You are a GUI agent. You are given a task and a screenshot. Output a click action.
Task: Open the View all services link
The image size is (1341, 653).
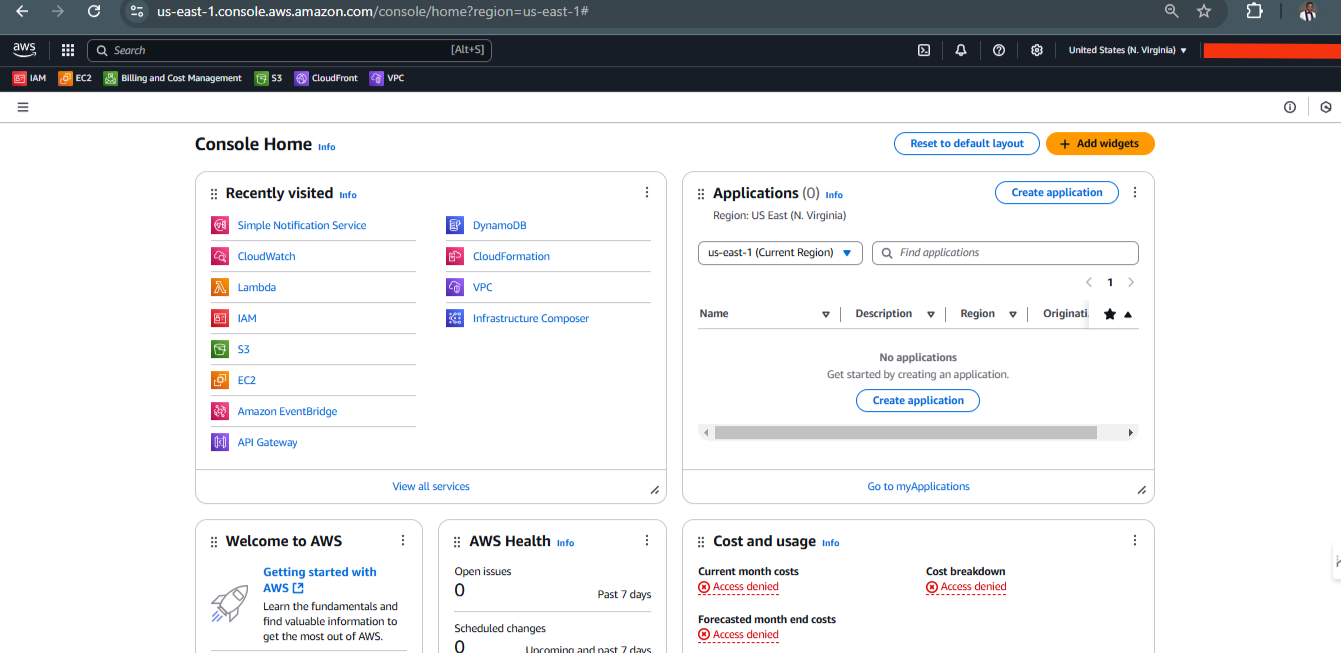(x=431, y=485)
